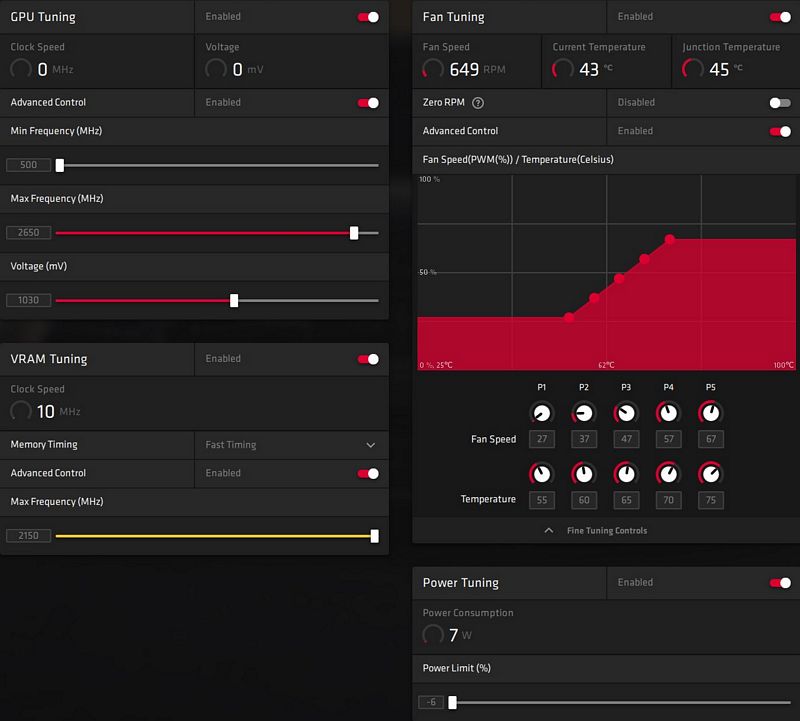800x721 pixels.
Task: Click the Power Limit value box -6
Action: (431, 702)
